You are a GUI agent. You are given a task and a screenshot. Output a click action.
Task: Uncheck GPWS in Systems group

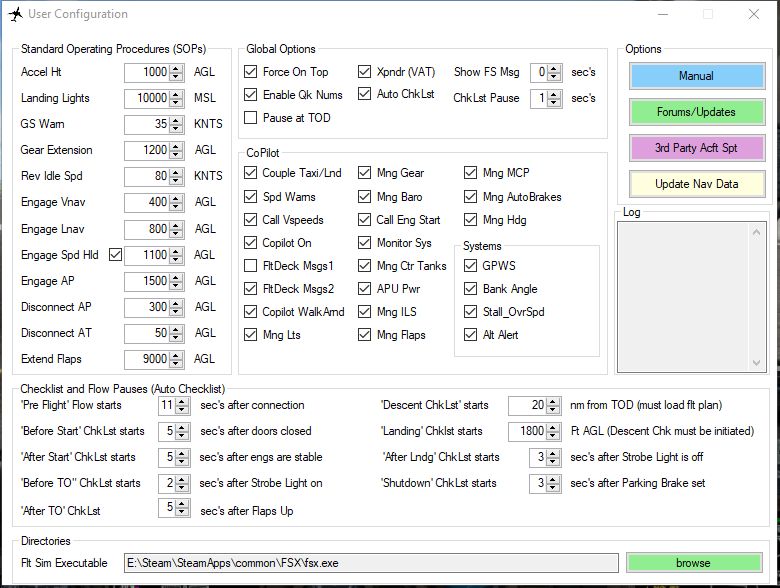click(x=471, y=266)
